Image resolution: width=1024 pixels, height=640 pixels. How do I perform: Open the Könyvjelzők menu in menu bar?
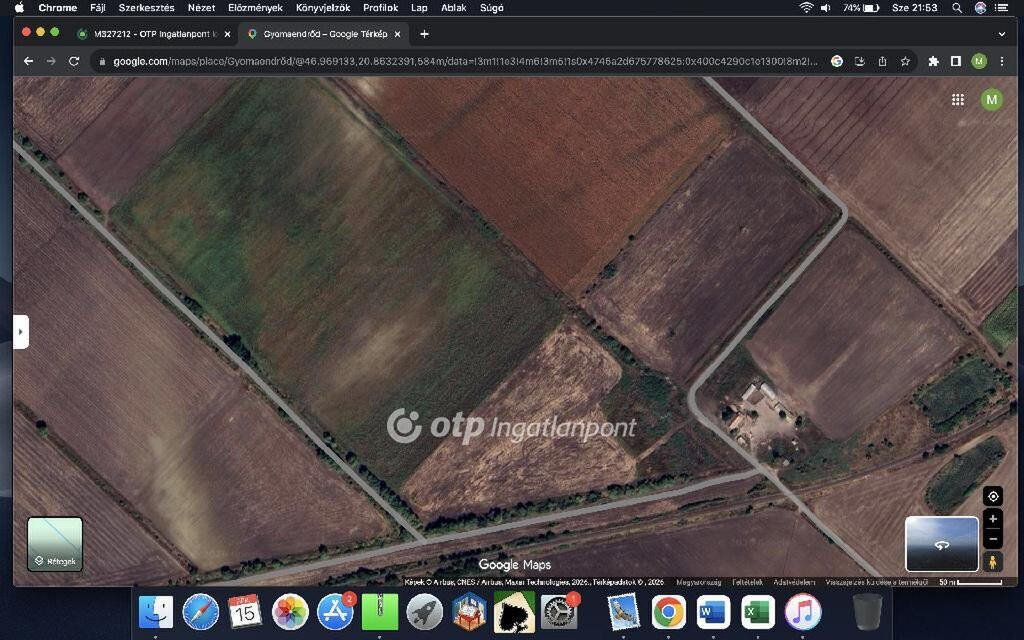click(x=322, y=8)
